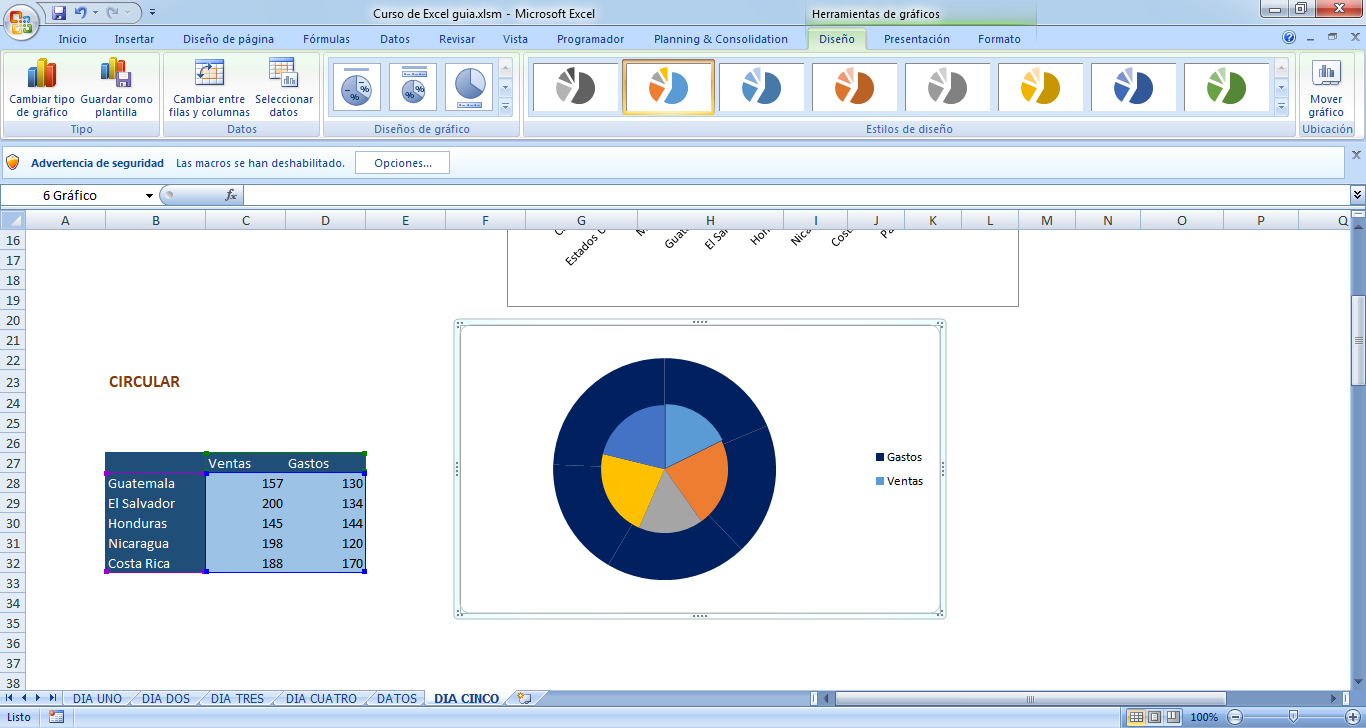This screenshot has height=728, width=1366.
Task: Switch to Page Layout view button
Action: 1155,717
